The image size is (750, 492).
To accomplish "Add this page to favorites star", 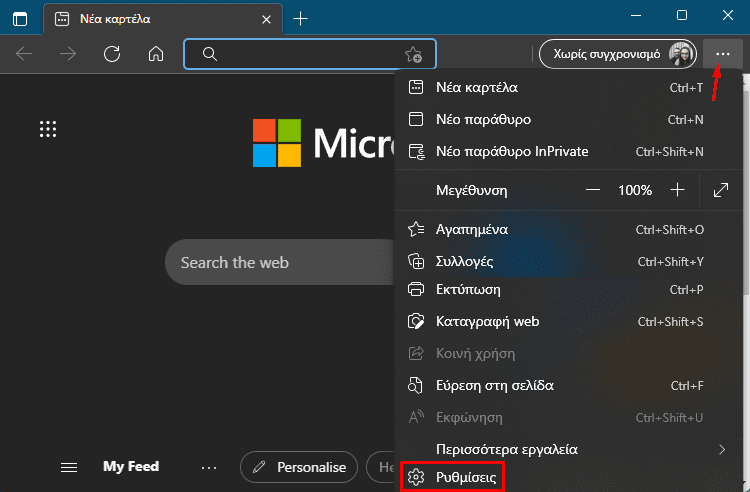I will [x=413, y=55].
